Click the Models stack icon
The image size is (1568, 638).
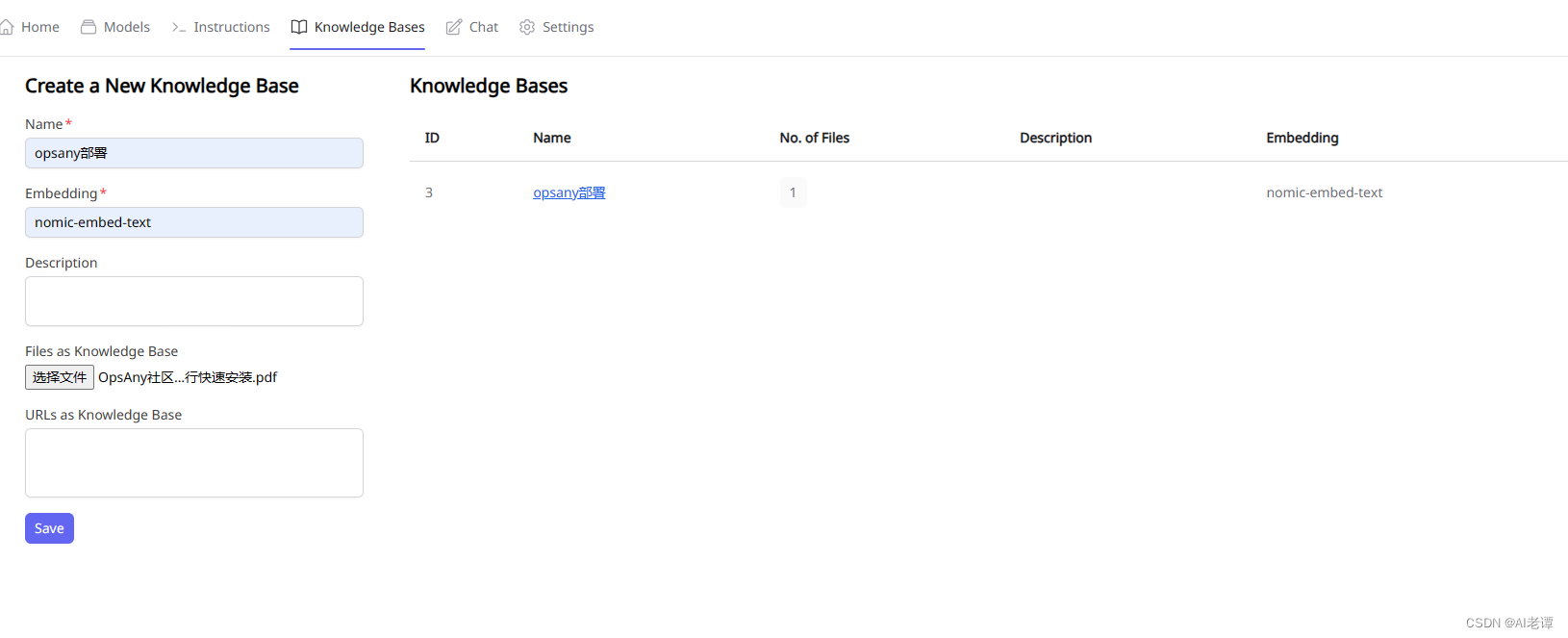point(89,27)
